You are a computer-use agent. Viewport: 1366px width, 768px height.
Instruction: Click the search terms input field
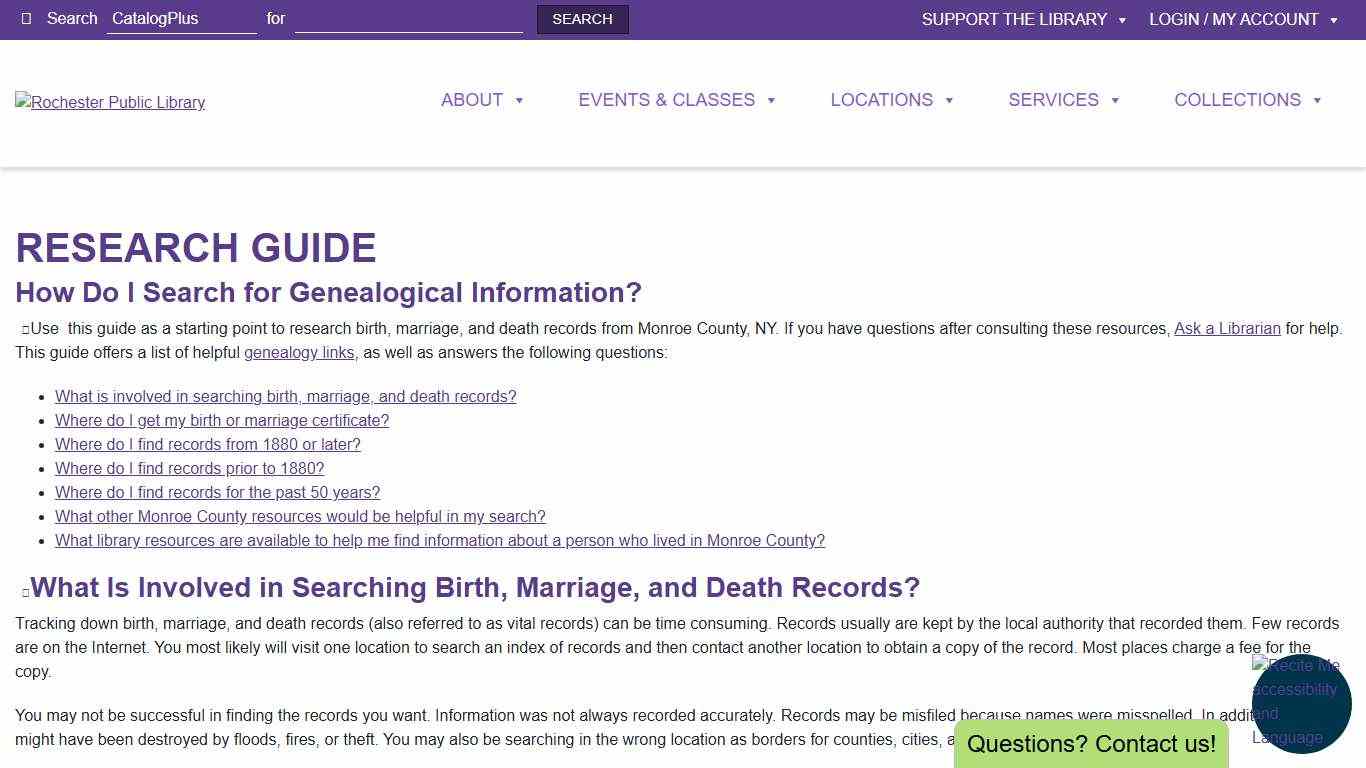pos(407,18)
